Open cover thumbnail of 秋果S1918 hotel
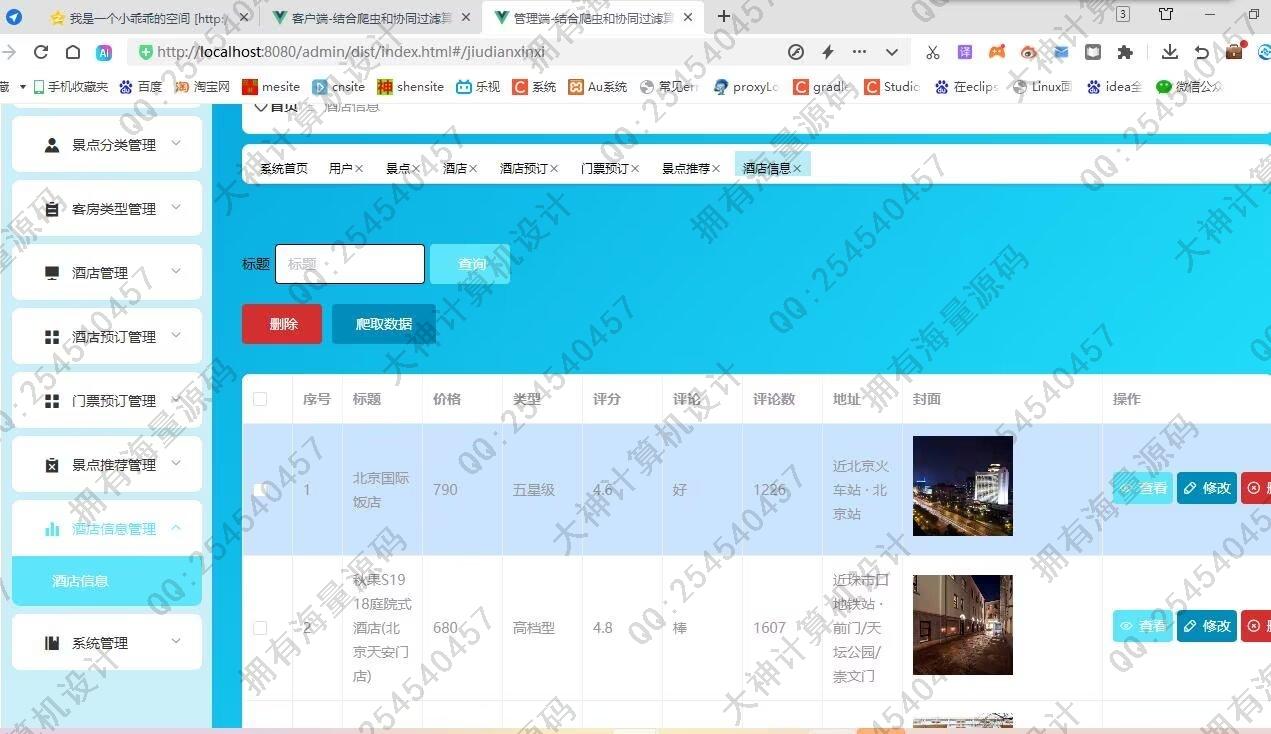 click(963, 625)
